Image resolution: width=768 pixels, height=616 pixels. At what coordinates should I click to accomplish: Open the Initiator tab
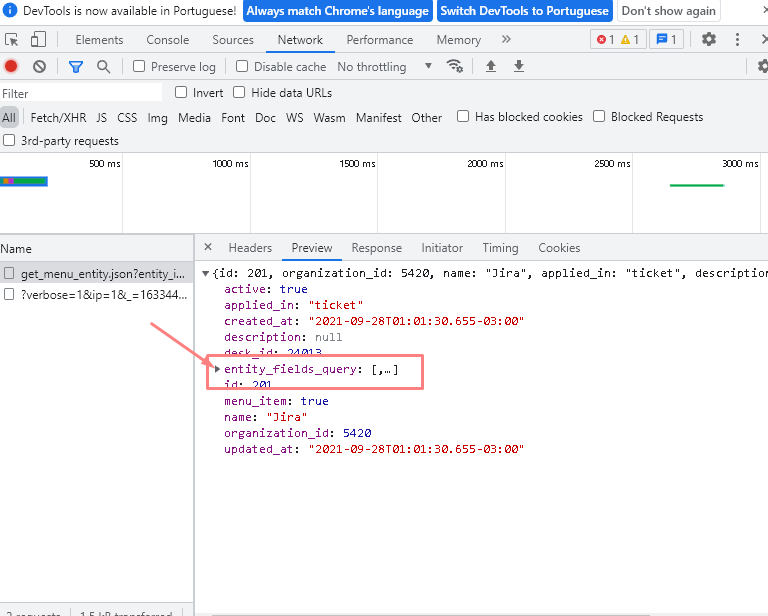point(442,248)
